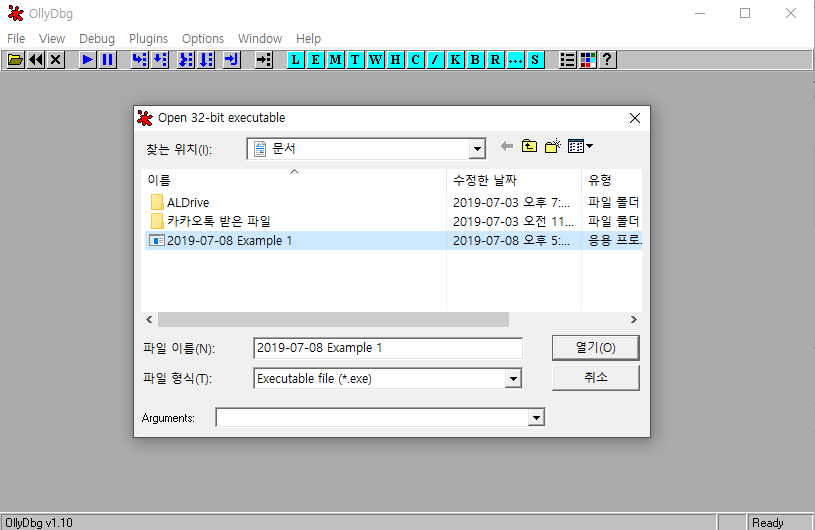Open the File menu

coord(16,38)
